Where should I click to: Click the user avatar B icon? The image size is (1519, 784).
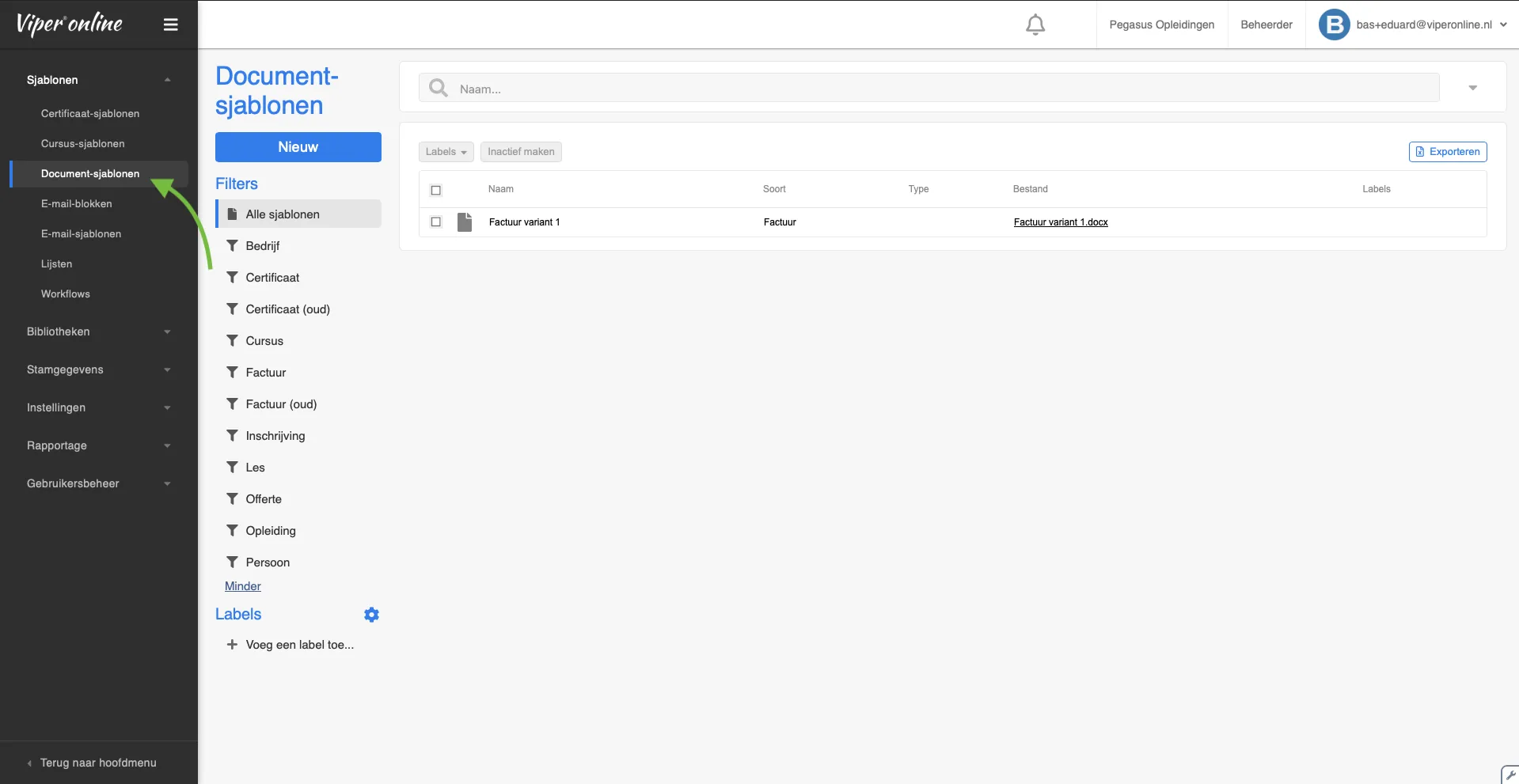pyautogui.click(x=1334, y=25)
